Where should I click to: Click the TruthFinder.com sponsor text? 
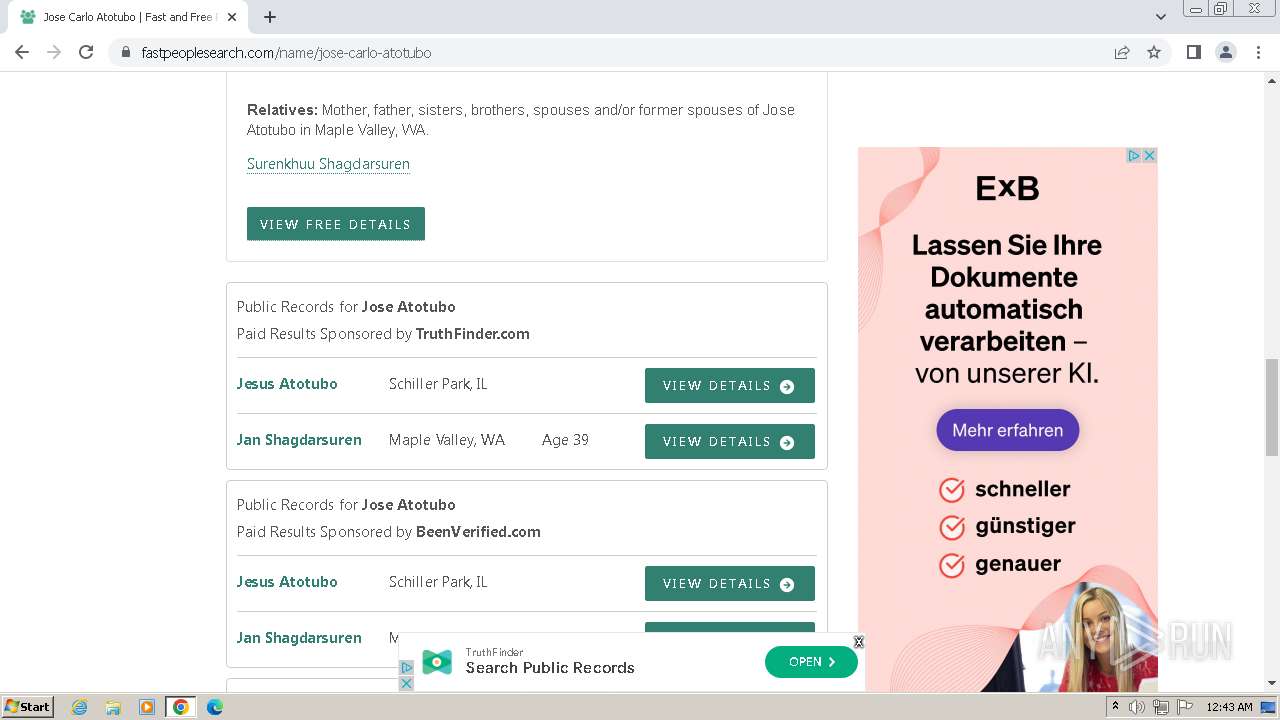472,334
